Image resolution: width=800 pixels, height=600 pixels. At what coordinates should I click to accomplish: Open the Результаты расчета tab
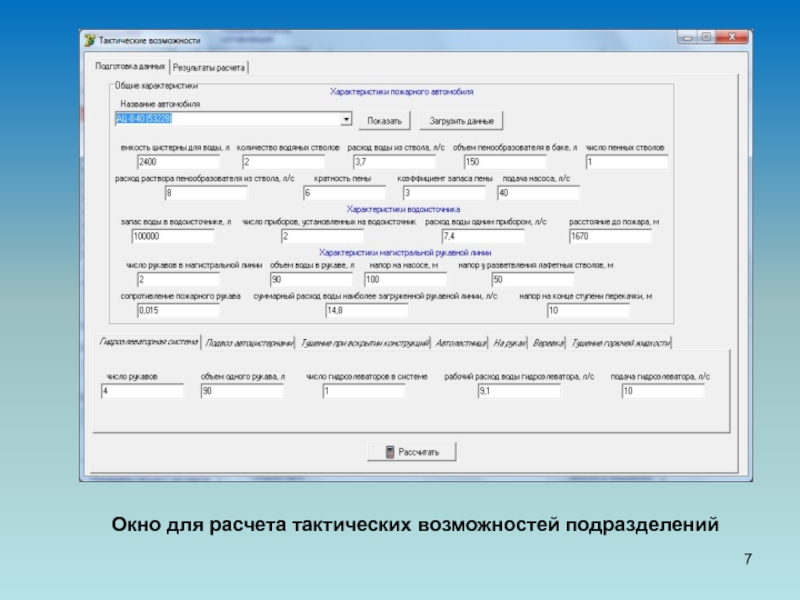click(x=209, y=67)
